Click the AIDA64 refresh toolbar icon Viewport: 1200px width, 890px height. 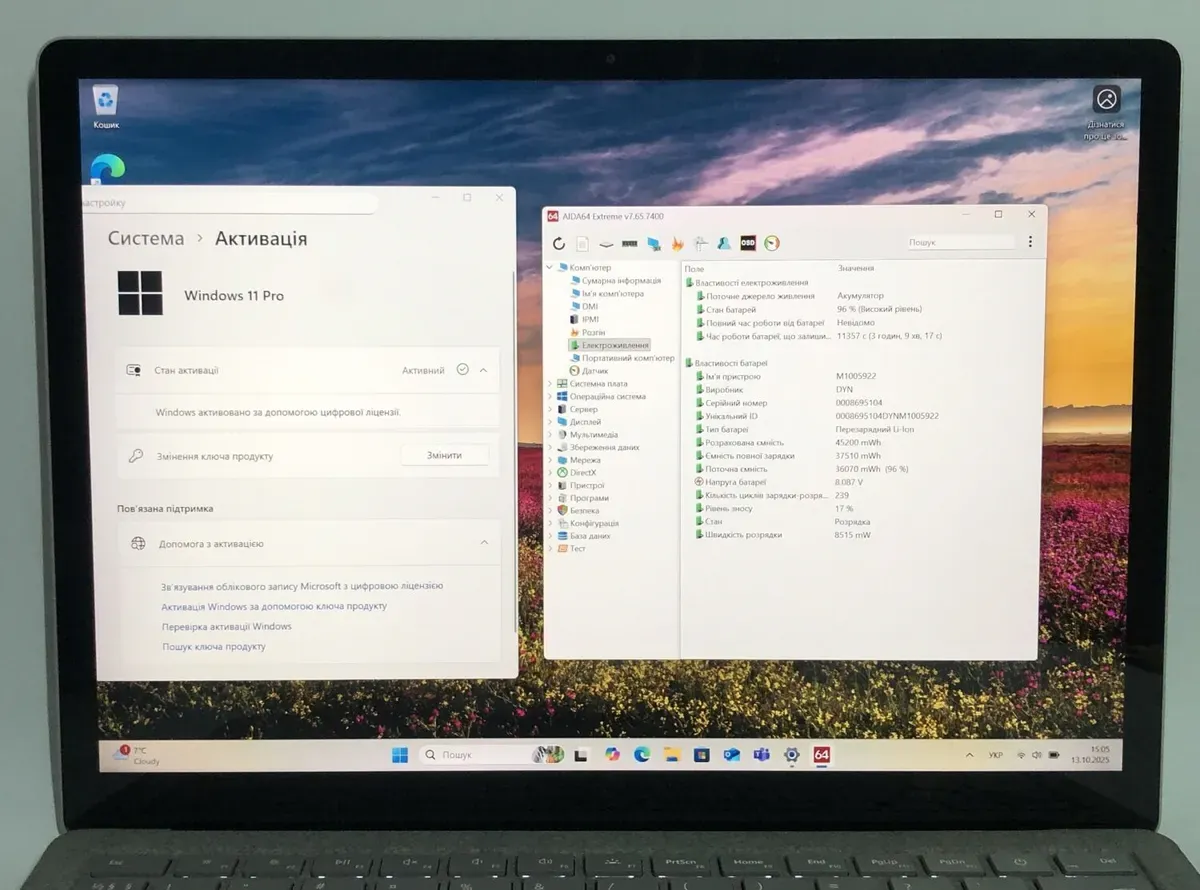(x=558, y=243)
